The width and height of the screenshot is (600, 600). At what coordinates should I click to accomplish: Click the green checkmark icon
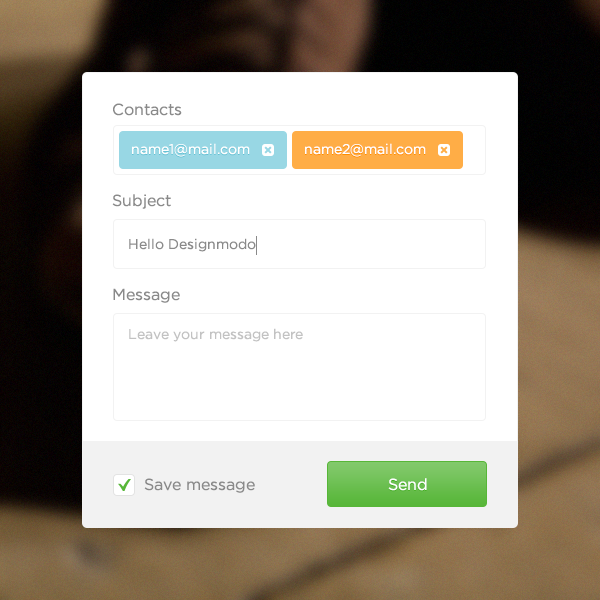pos(124,485)
